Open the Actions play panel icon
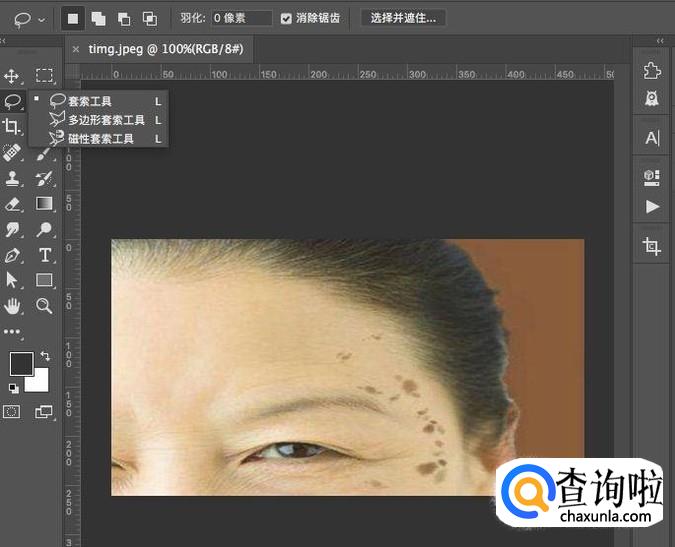The height and width of the screenshot is (547, 675). tap(652, 206)
